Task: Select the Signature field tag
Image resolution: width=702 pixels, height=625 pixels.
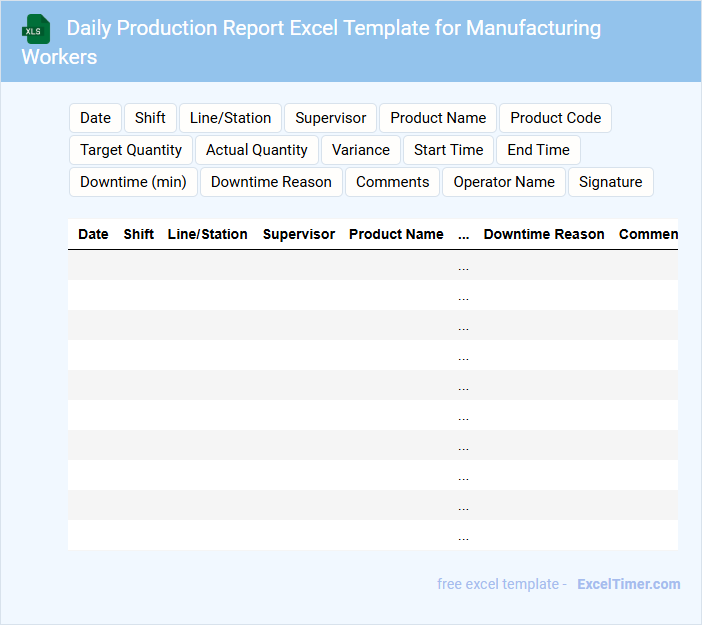Action: pyautogui.click(x=610, y=182)
